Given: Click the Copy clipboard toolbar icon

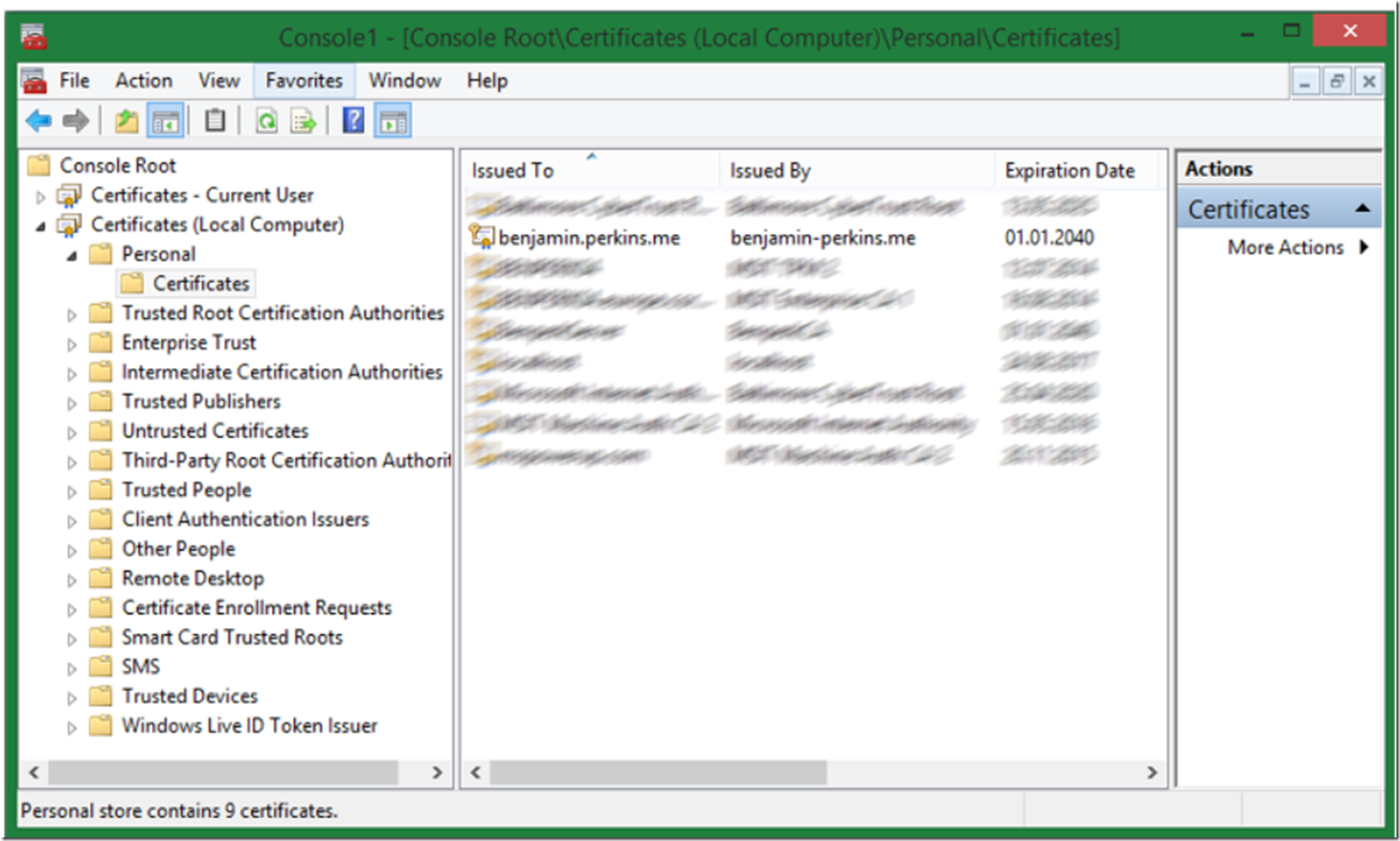Looking at the screenshot, I should click(x=215, y=120).
